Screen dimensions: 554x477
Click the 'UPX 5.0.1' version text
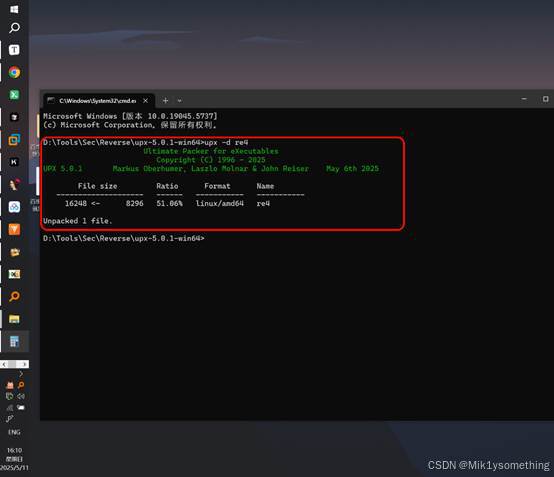(x=63, y=169)
